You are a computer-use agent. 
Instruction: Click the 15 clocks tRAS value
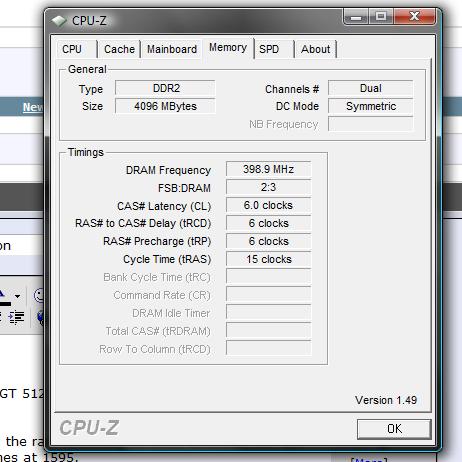click(269, 259)
